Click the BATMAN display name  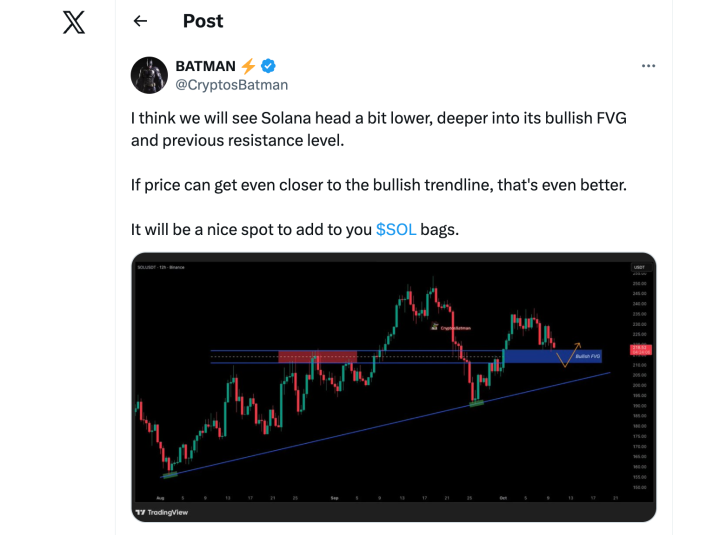(205, 66)
